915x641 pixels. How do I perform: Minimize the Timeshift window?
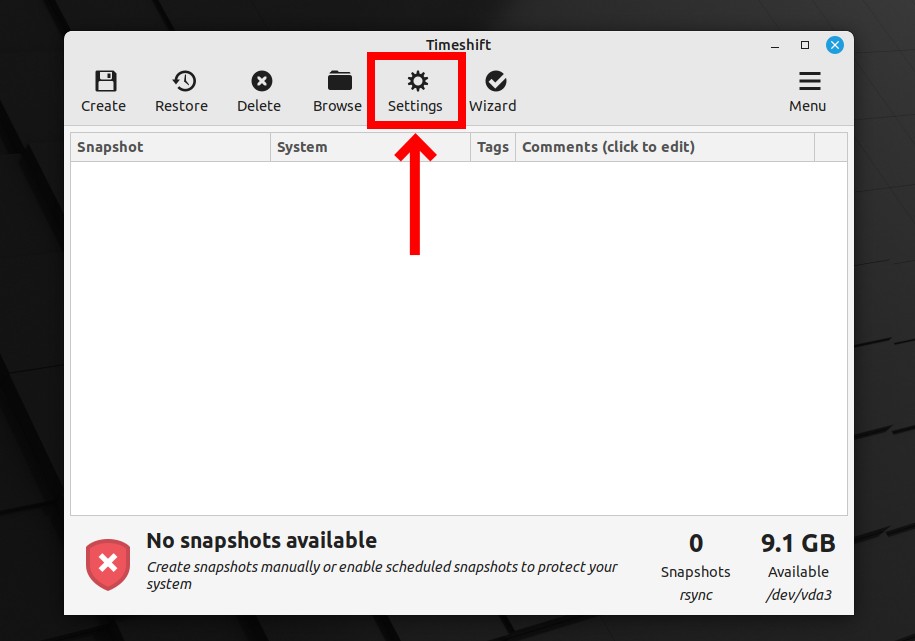coord(775,46)
